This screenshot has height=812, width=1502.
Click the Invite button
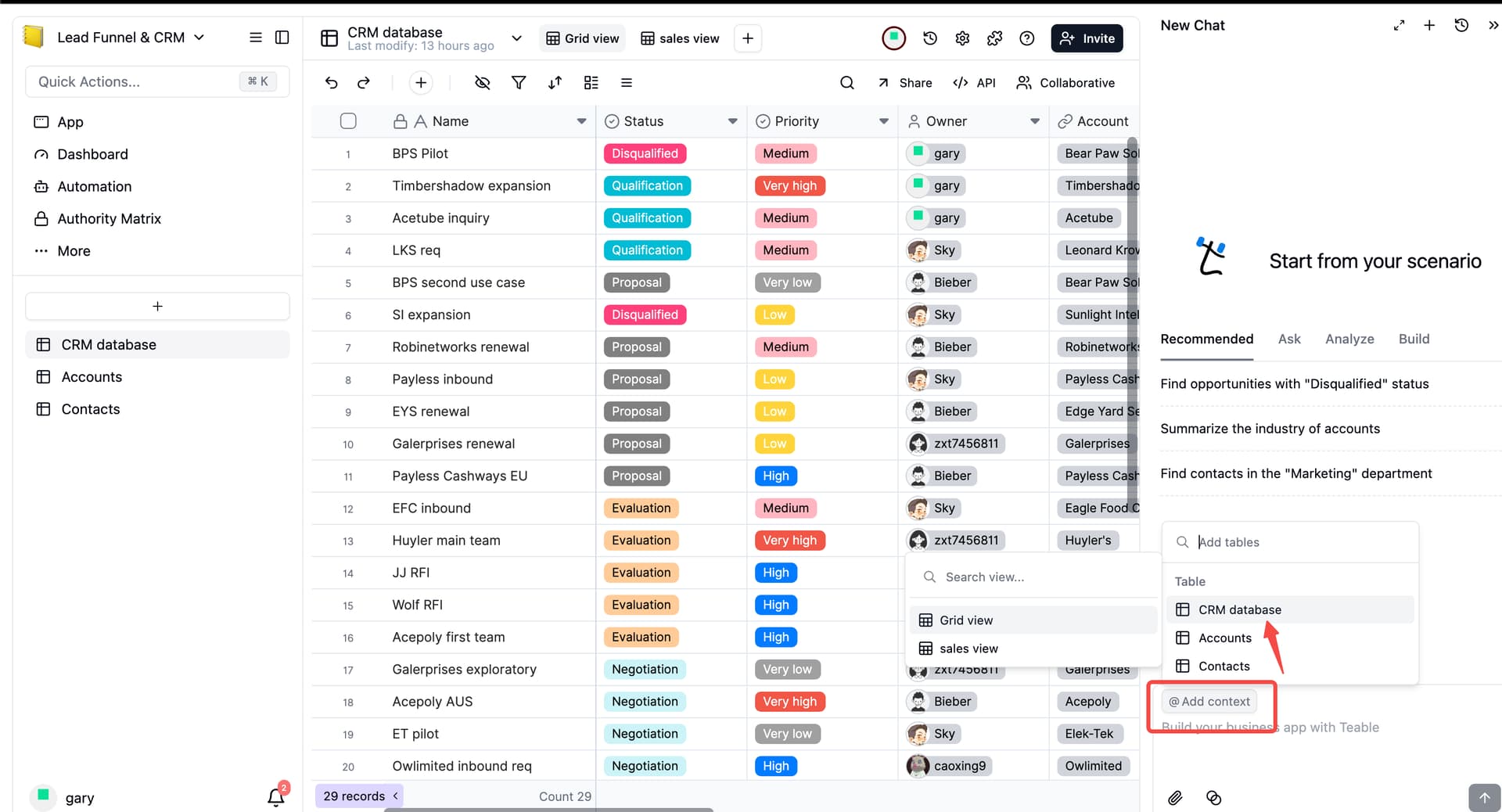point(1087,38)
